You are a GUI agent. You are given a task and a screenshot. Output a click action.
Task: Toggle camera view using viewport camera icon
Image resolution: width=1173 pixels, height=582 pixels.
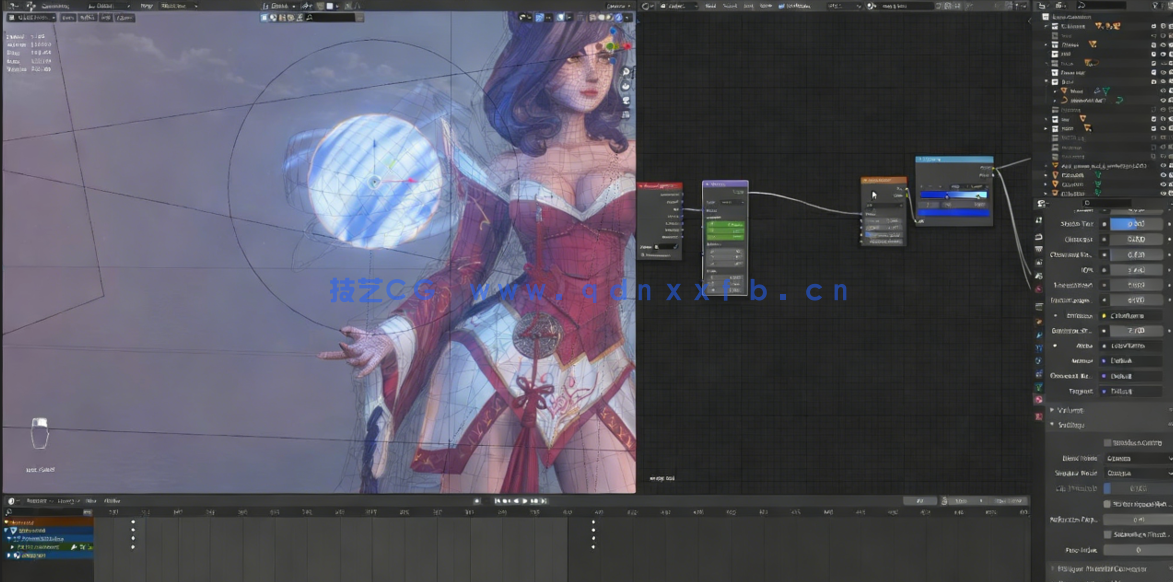click(x=625, y=100)
